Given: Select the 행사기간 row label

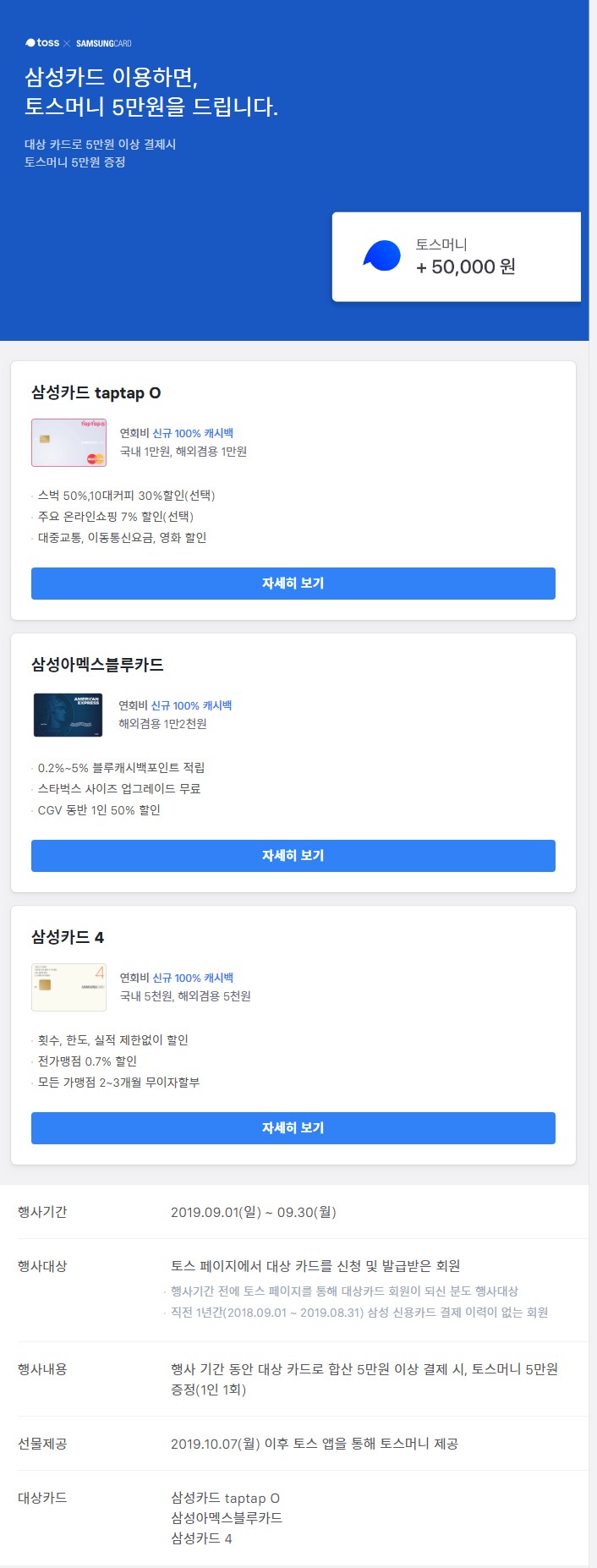Looking at the screenshot, I should [42, 1211].
